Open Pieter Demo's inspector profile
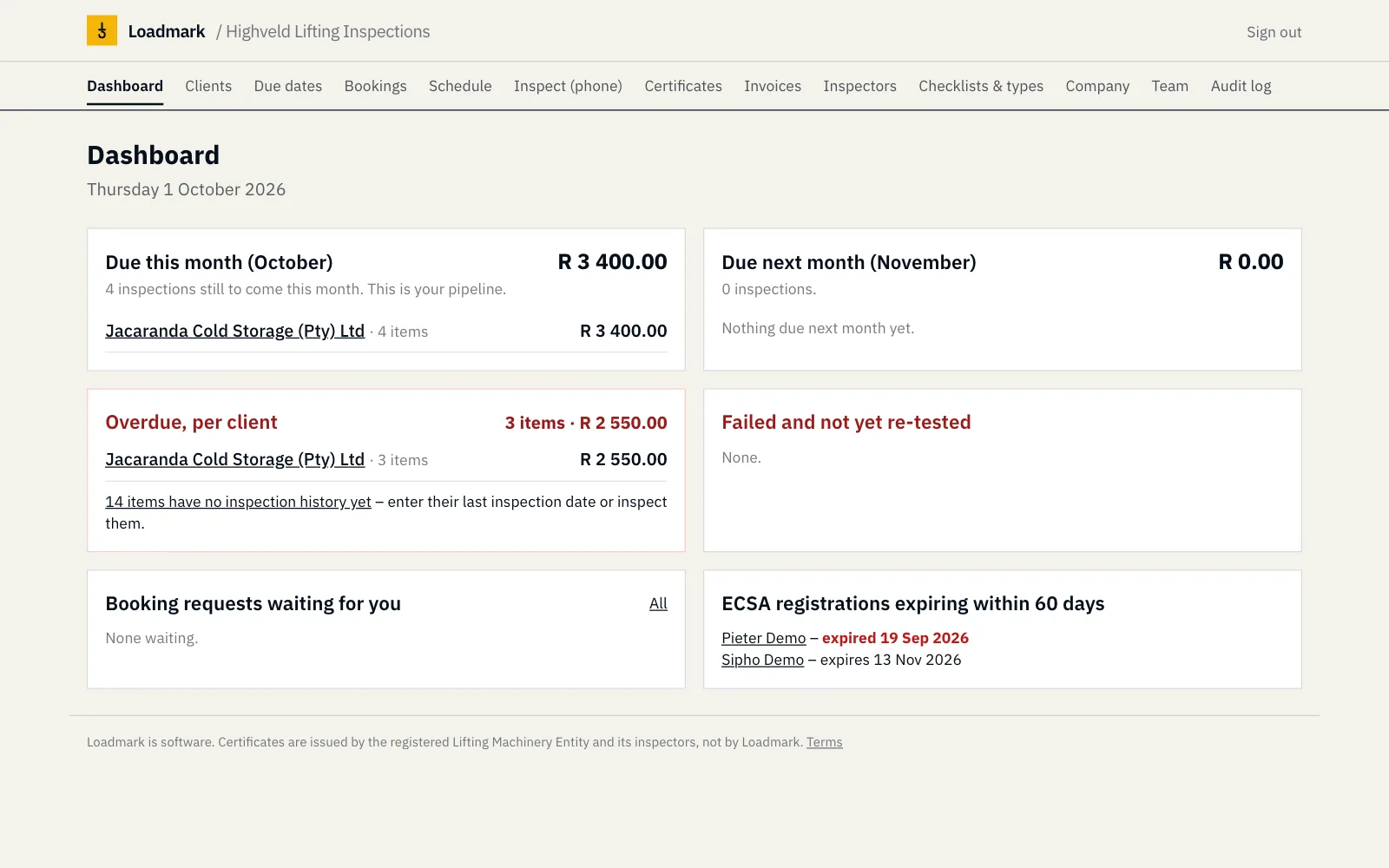 coord(764,638)
